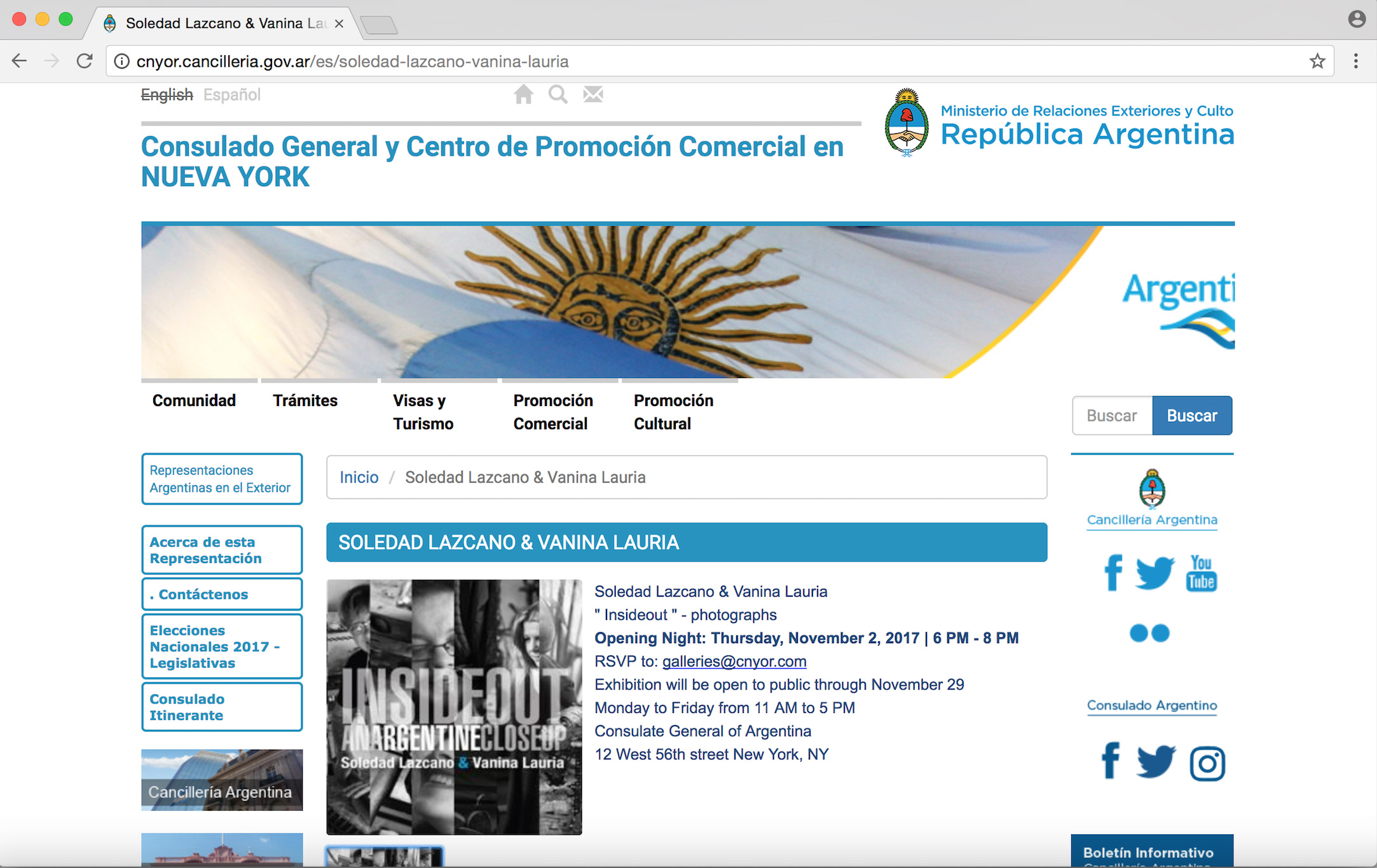The width and height of the screenshot is (1377, 868).
Task: Bookmark the page with the star icon
Action: 1316,61
